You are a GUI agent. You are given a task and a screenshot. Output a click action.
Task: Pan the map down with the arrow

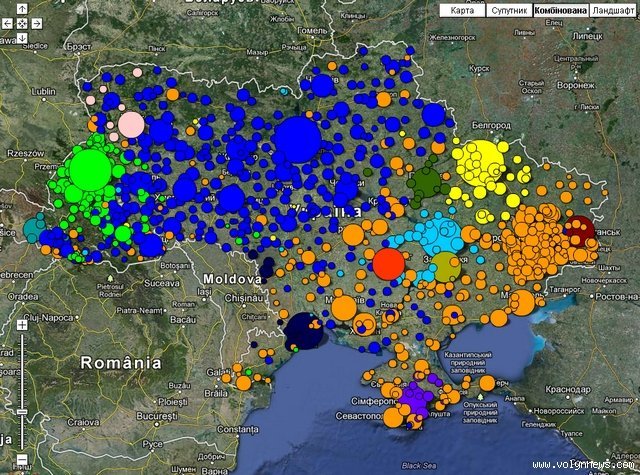point(22,38)
